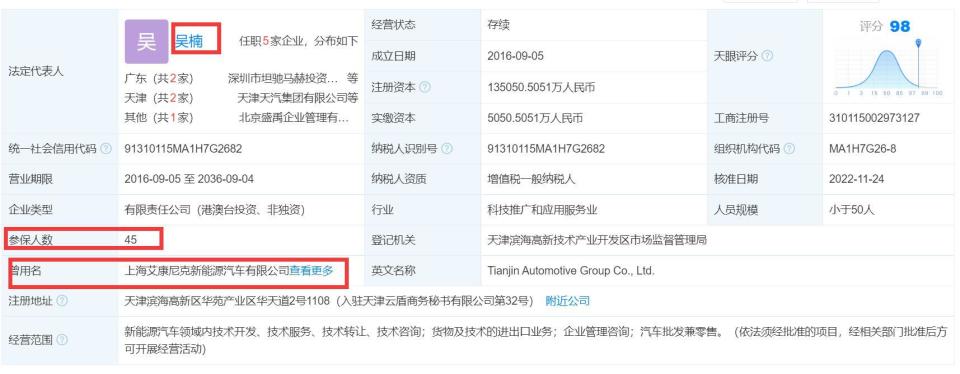Select the registered address text

click(x=329, y=301)
